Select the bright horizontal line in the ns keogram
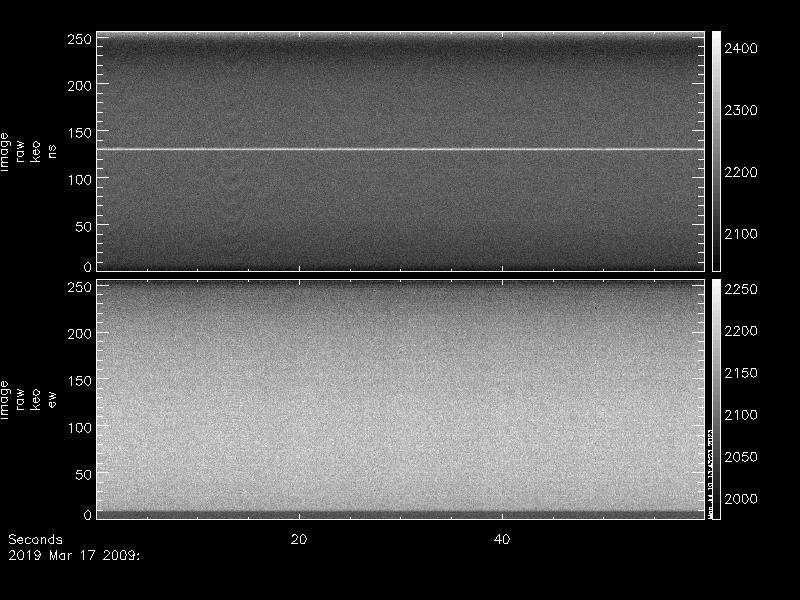This screenshot has height=600, width=800. click(401, 149)
